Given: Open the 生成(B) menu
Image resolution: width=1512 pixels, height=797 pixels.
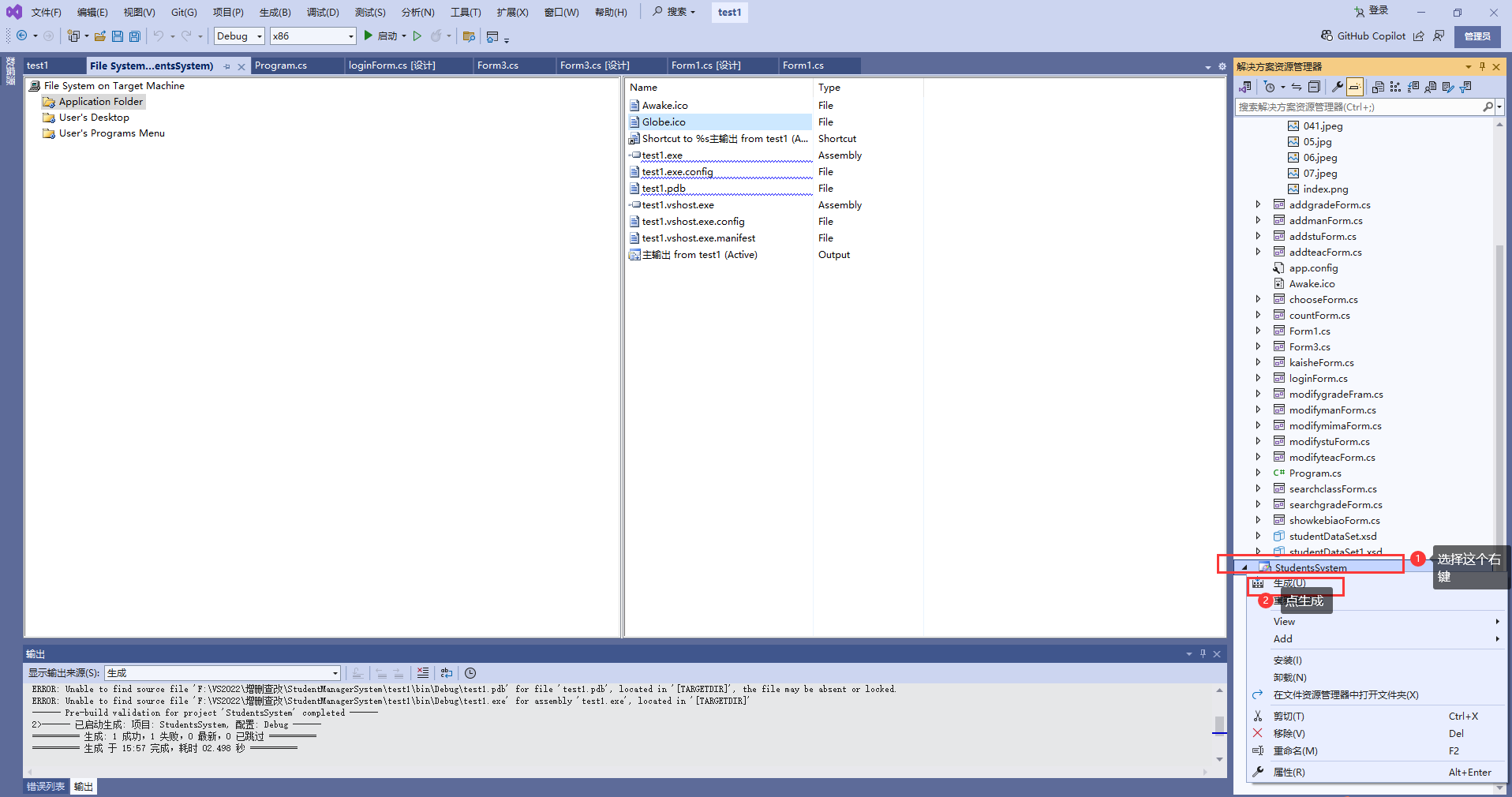Looking at the screenshot, I should [275, 12].
